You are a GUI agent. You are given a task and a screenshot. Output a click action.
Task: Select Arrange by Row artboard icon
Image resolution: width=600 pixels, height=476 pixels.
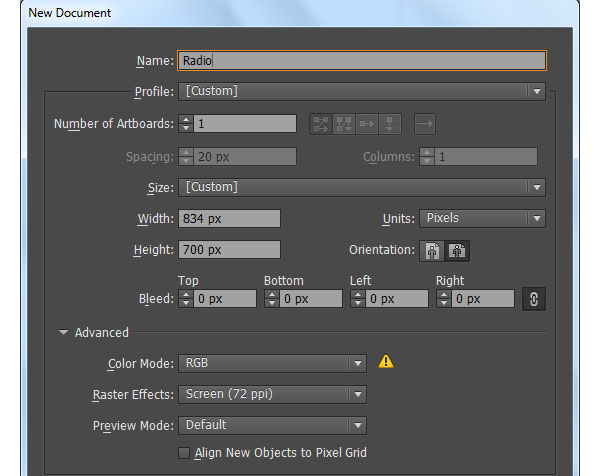pos(367,124)
